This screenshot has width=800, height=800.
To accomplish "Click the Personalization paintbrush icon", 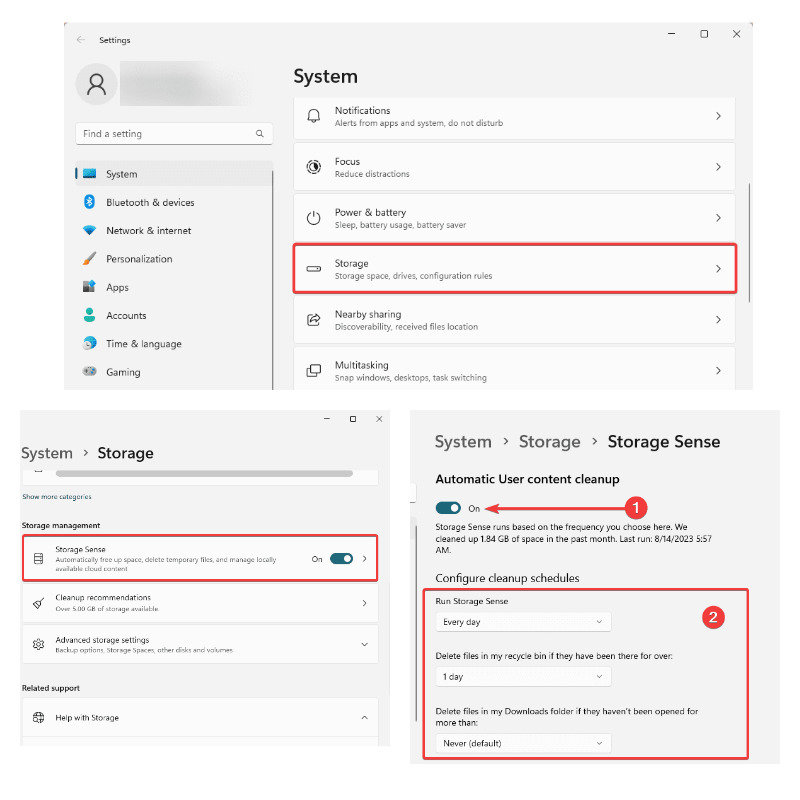I will point(89,259).
